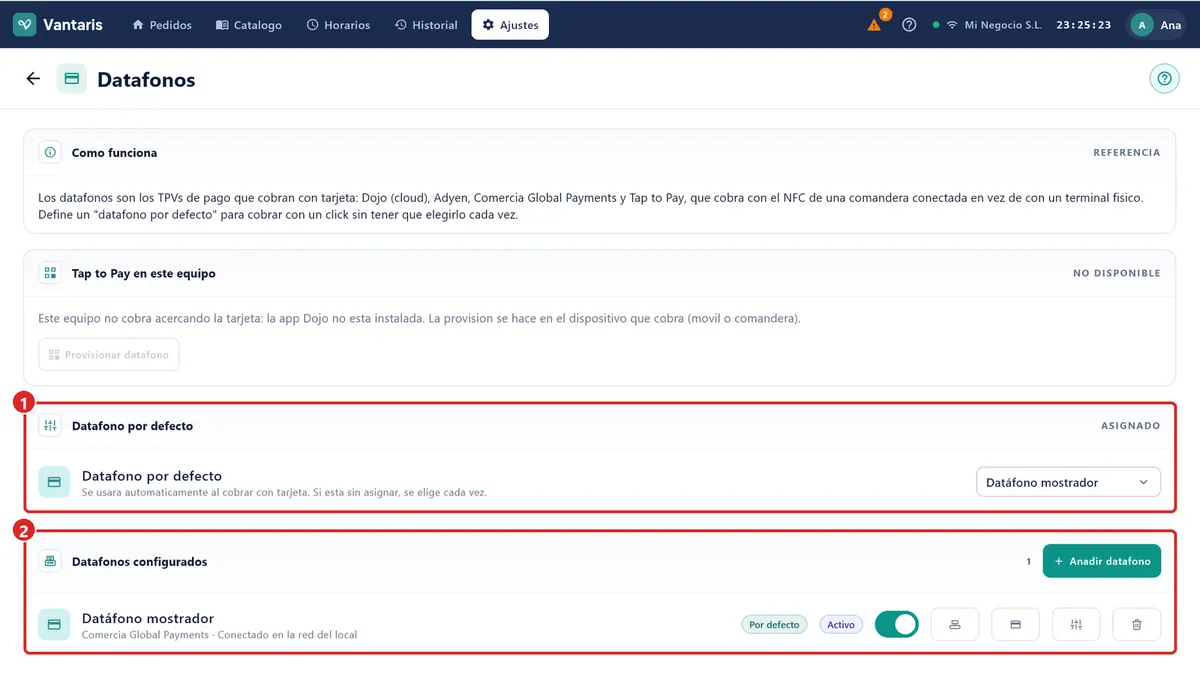This screenshot has width=1200, height=692.
Task: Open the sliders settings button next to the trash
Action: pyautogui.click(x=1076, y=625)
